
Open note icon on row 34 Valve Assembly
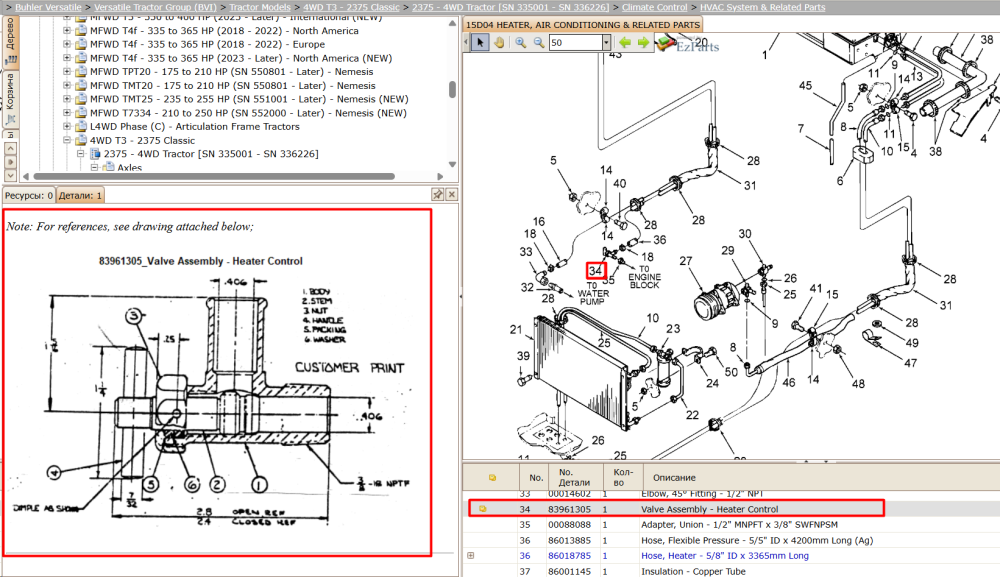[x=483, y=509]
